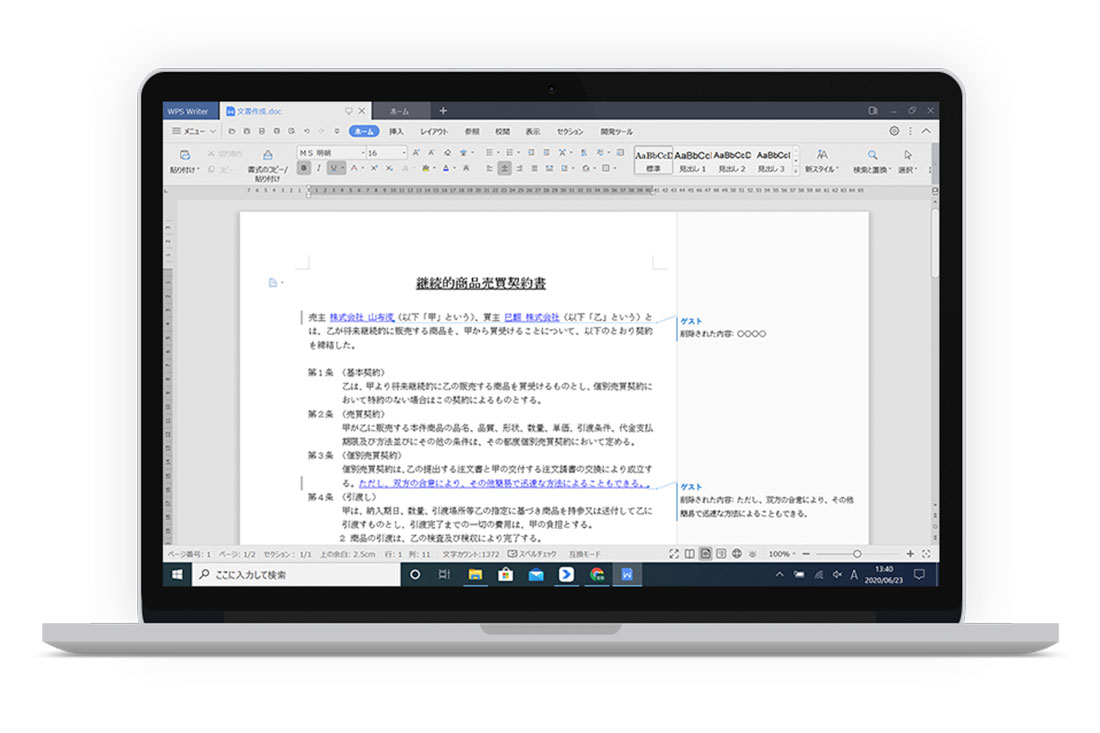Click the line spacing icon
This screenshot has width=1100, height=733.
click(564, 168)
